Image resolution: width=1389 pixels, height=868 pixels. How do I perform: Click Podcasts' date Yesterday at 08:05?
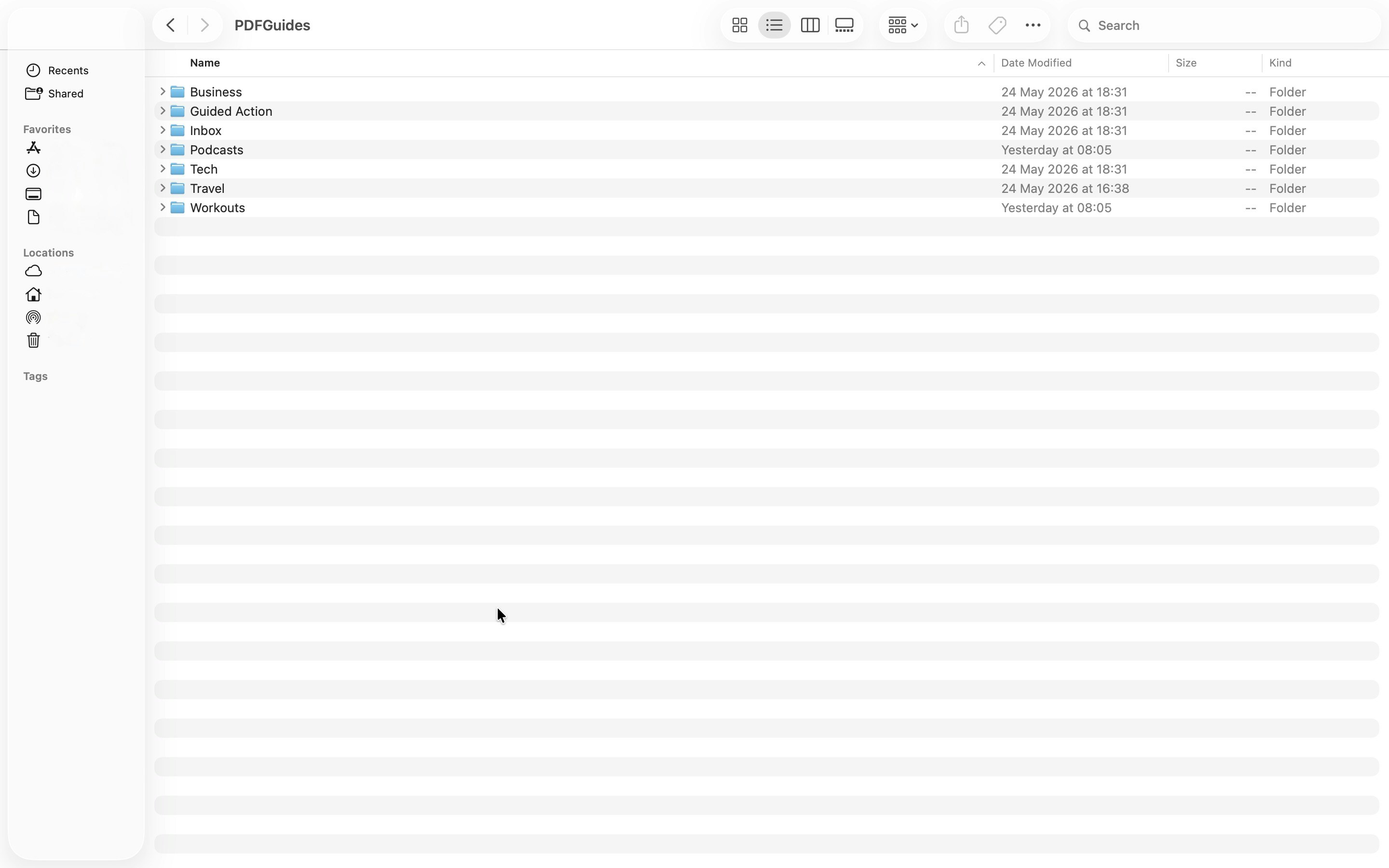[1056, 150]
